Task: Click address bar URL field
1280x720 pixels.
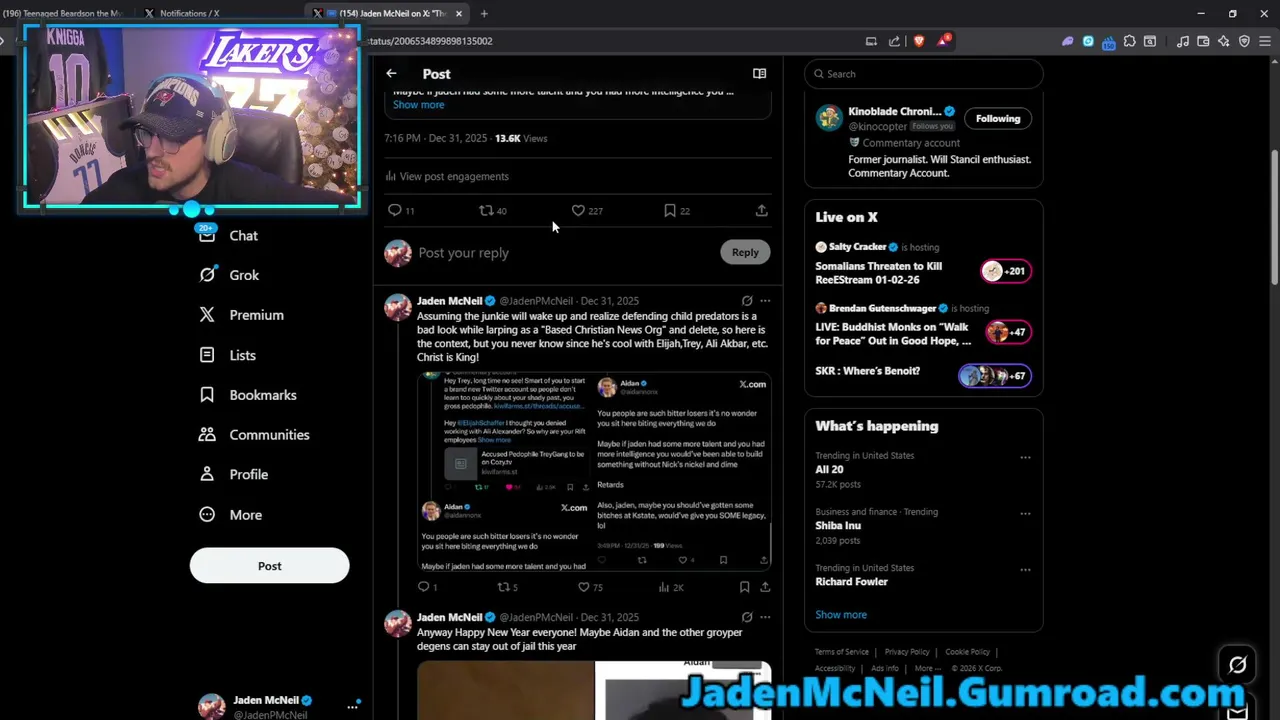Action: [x=610, y=41]
